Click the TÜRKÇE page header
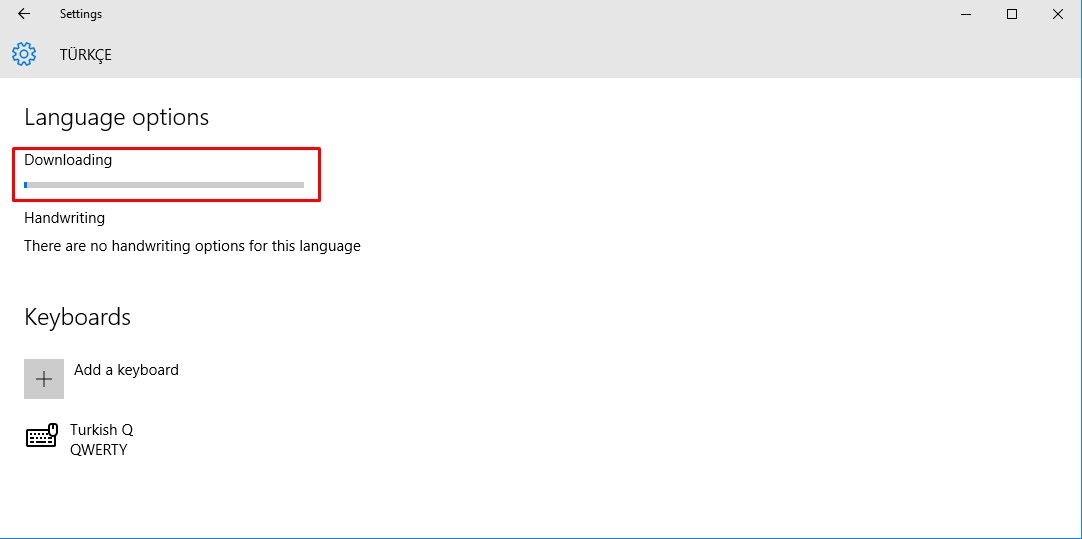The width and height of the screenshot is (1082, 539). 86,55
